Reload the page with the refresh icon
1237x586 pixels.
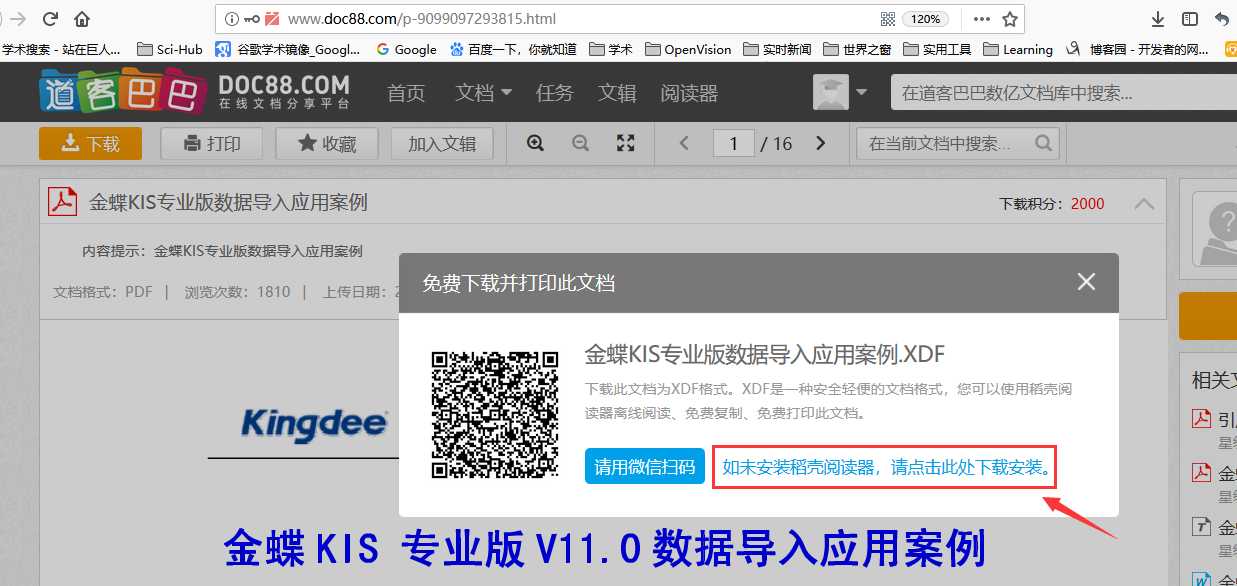coord(50,19)
